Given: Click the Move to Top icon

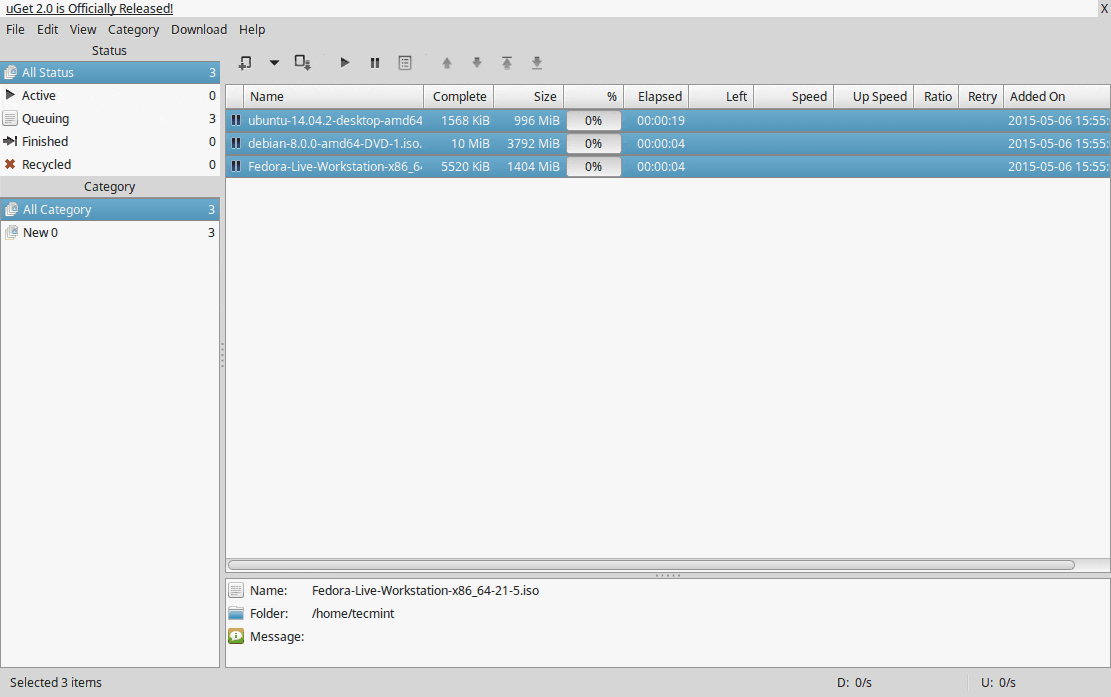Looking at the screenshot, I should click(507, 63).
